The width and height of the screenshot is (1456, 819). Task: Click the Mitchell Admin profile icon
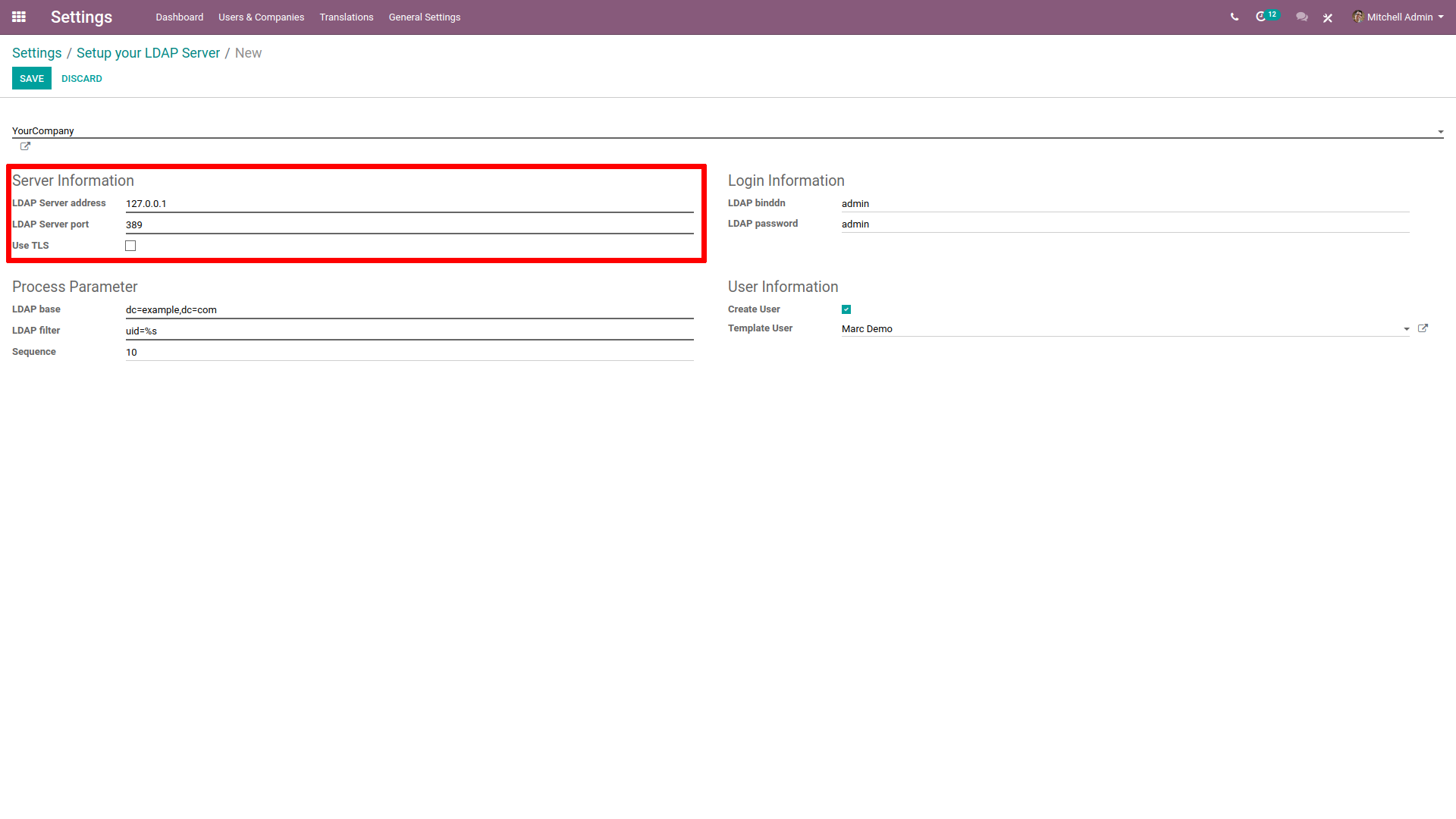coord(1359,17)
